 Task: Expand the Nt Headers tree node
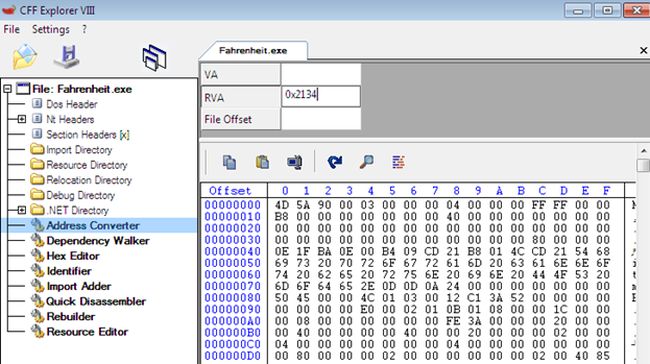tap(22, 119)
